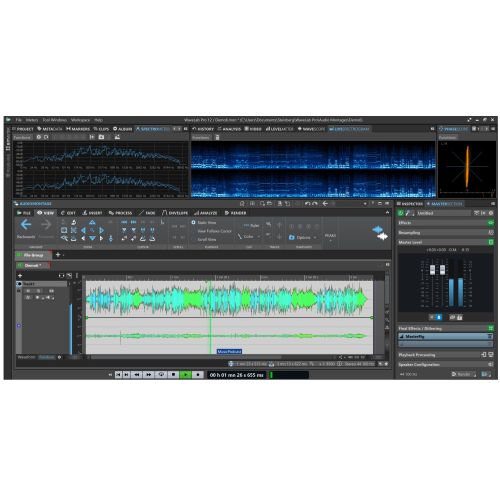Click the Redo icon in Audio Montage toolbar
The width and height of the screenshot is (500, 500).
(x=315, y=203)
